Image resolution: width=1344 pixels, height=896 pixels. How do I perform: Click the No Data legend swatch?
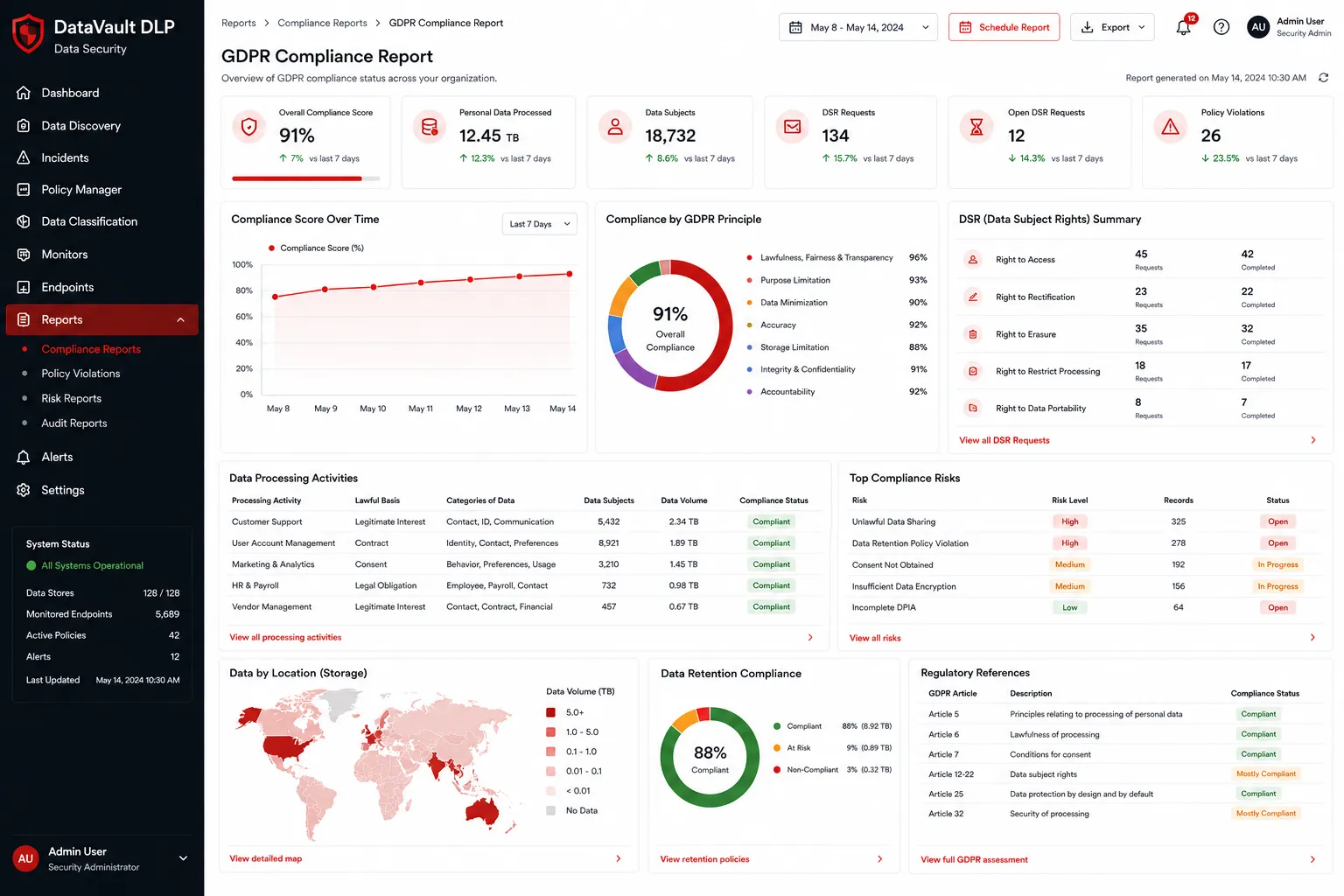pyautogui.click(x=551, y=810)
